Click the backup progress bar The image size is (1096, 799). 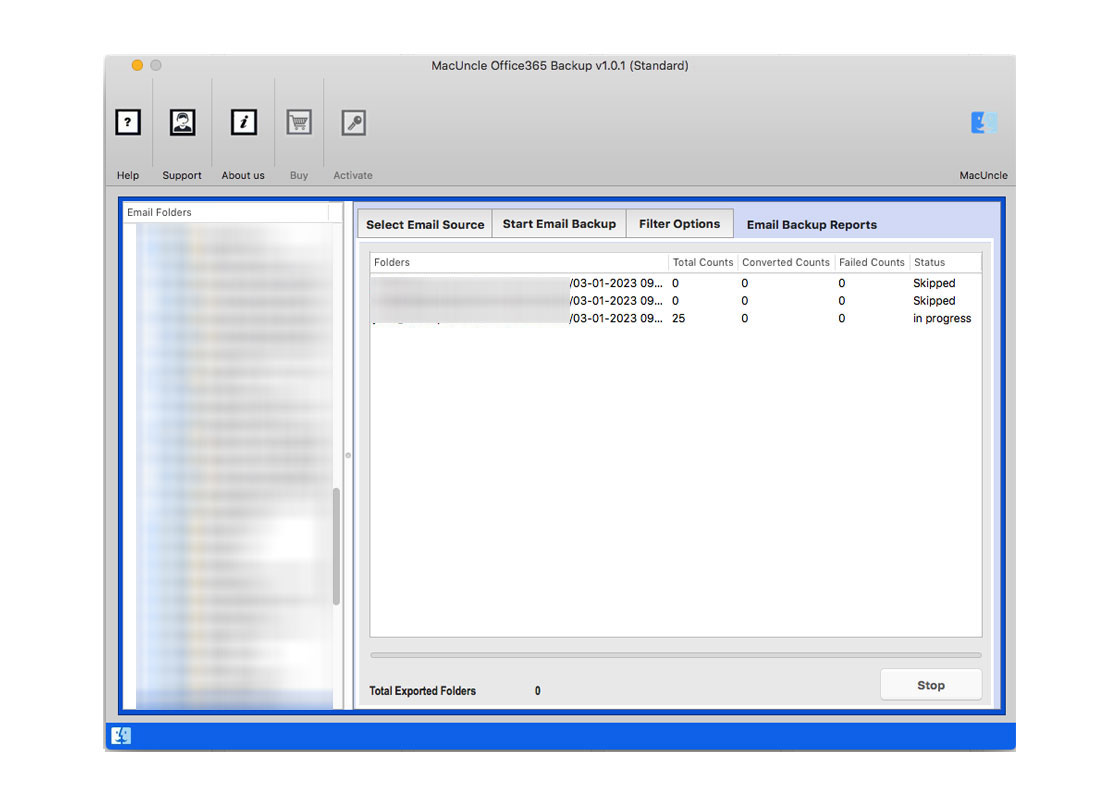(676, 655)
